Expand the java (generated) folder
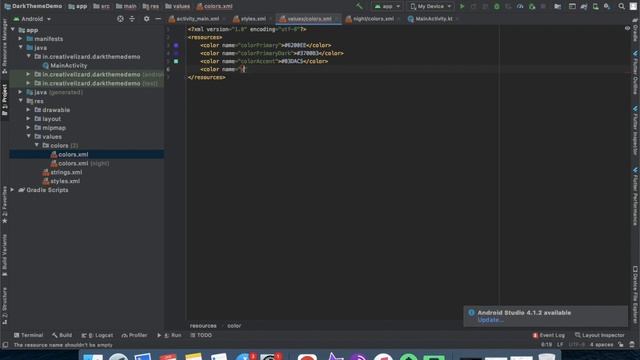 [20, 92]
